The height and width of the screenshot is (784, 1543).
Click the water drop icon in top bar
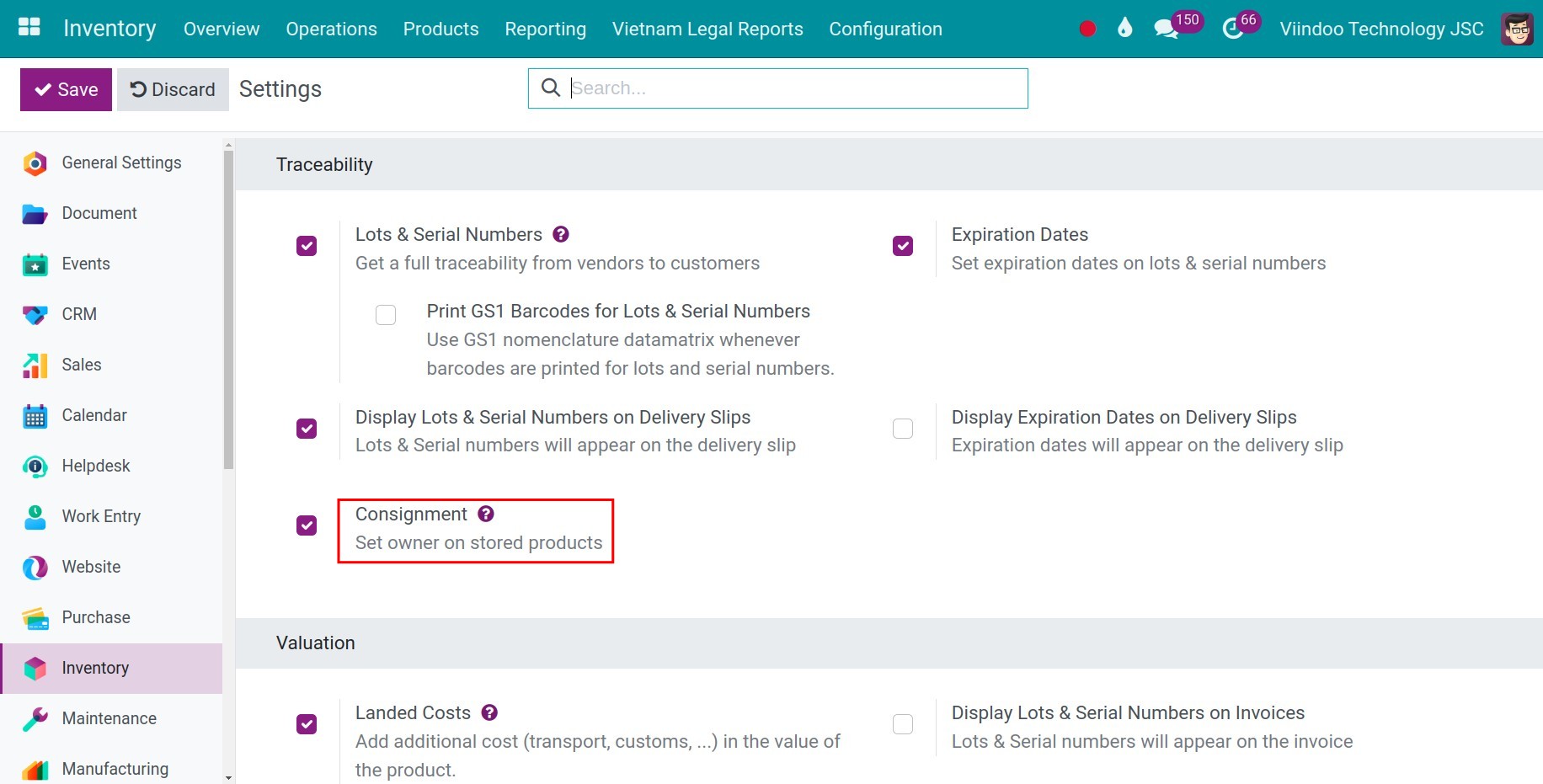pos(1125,28)
